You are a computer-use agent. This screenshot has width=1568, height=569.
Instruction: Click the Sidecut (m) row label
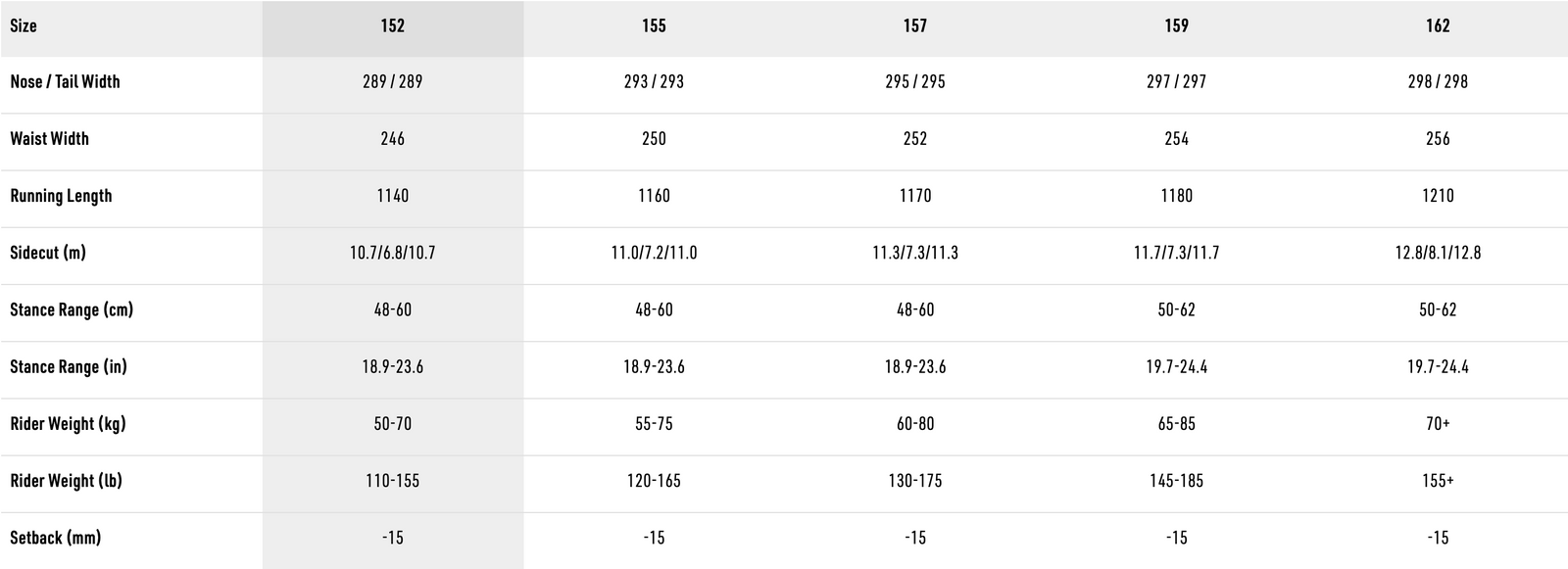point(48,253)
